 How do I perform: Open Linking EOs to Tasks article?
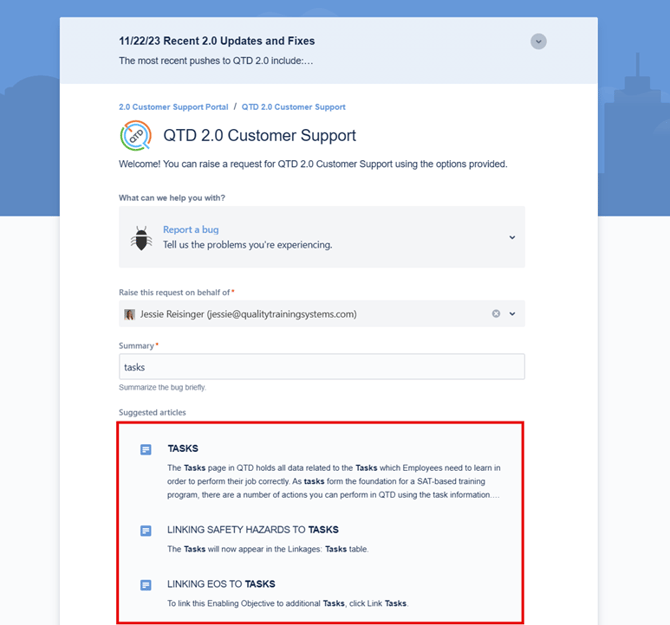pyautogui.click(x=221, y=584)
